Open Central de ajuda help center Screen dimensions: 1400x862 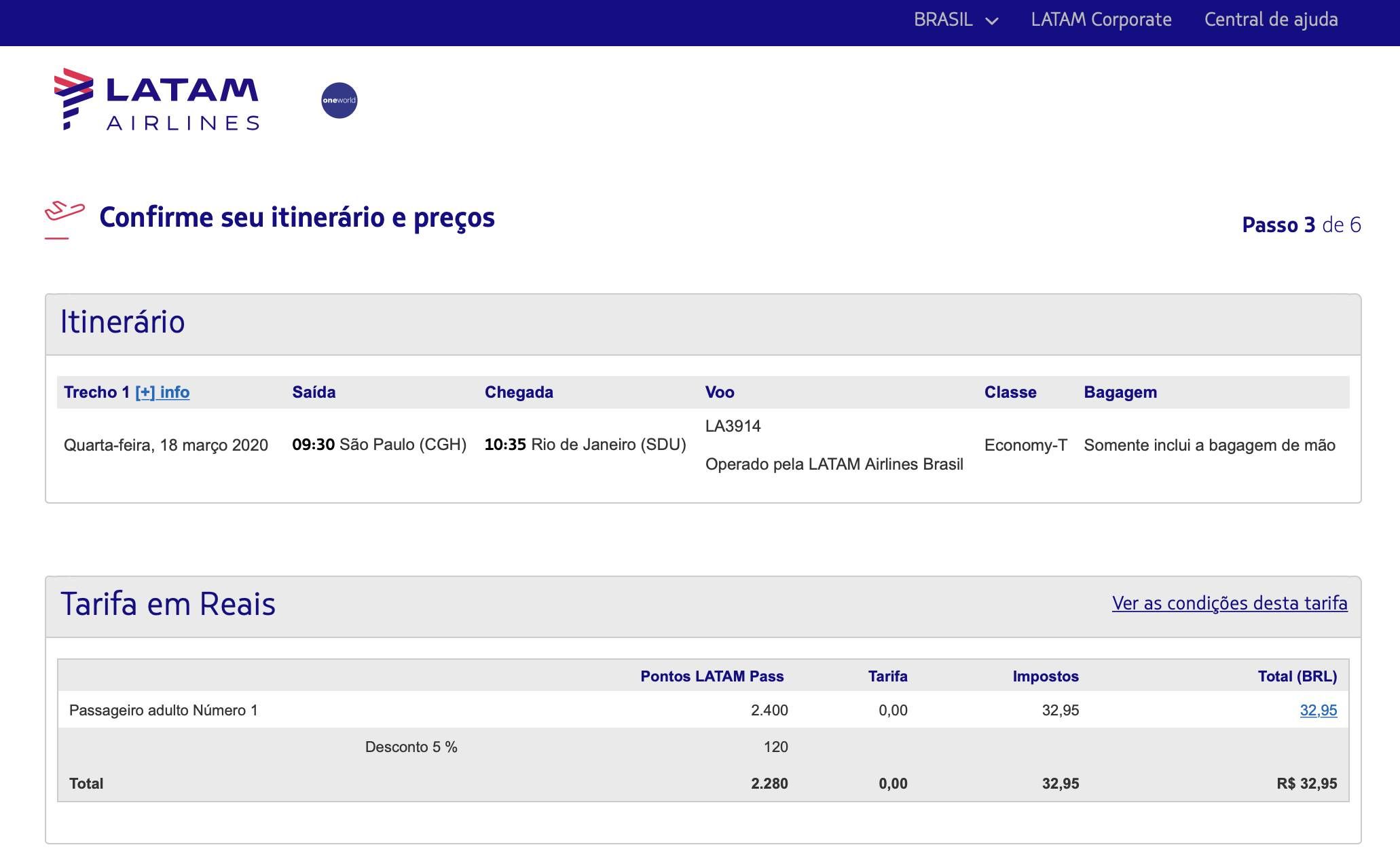pos(1271,20)
